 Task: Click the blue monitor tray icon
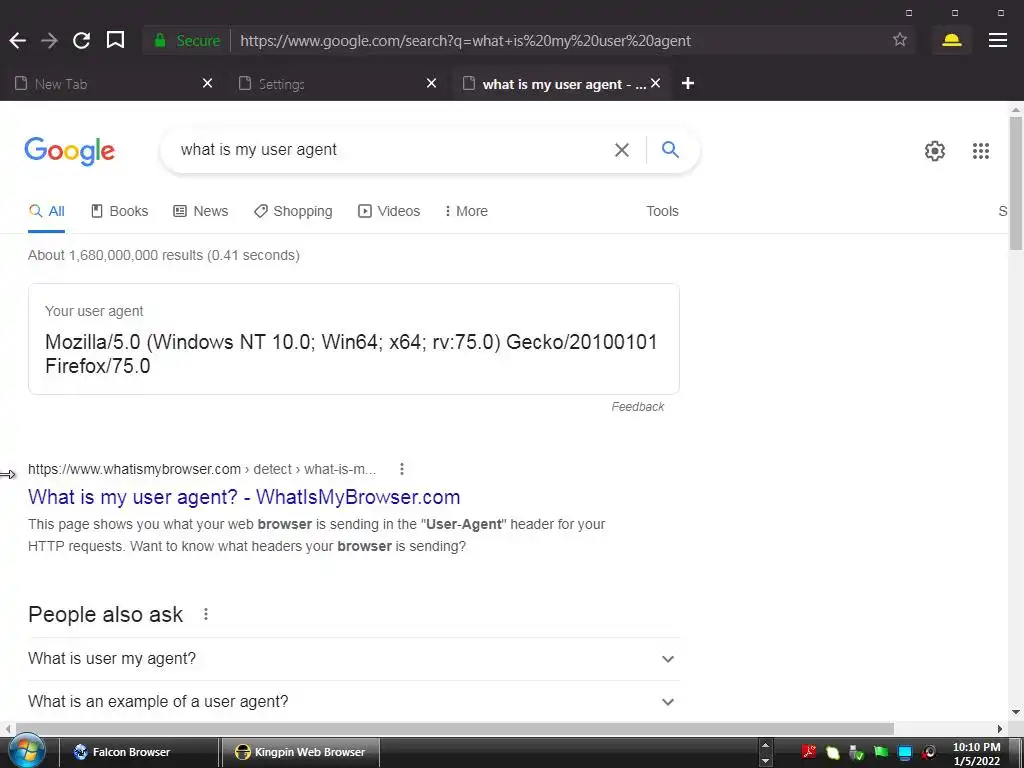(904, 752)
